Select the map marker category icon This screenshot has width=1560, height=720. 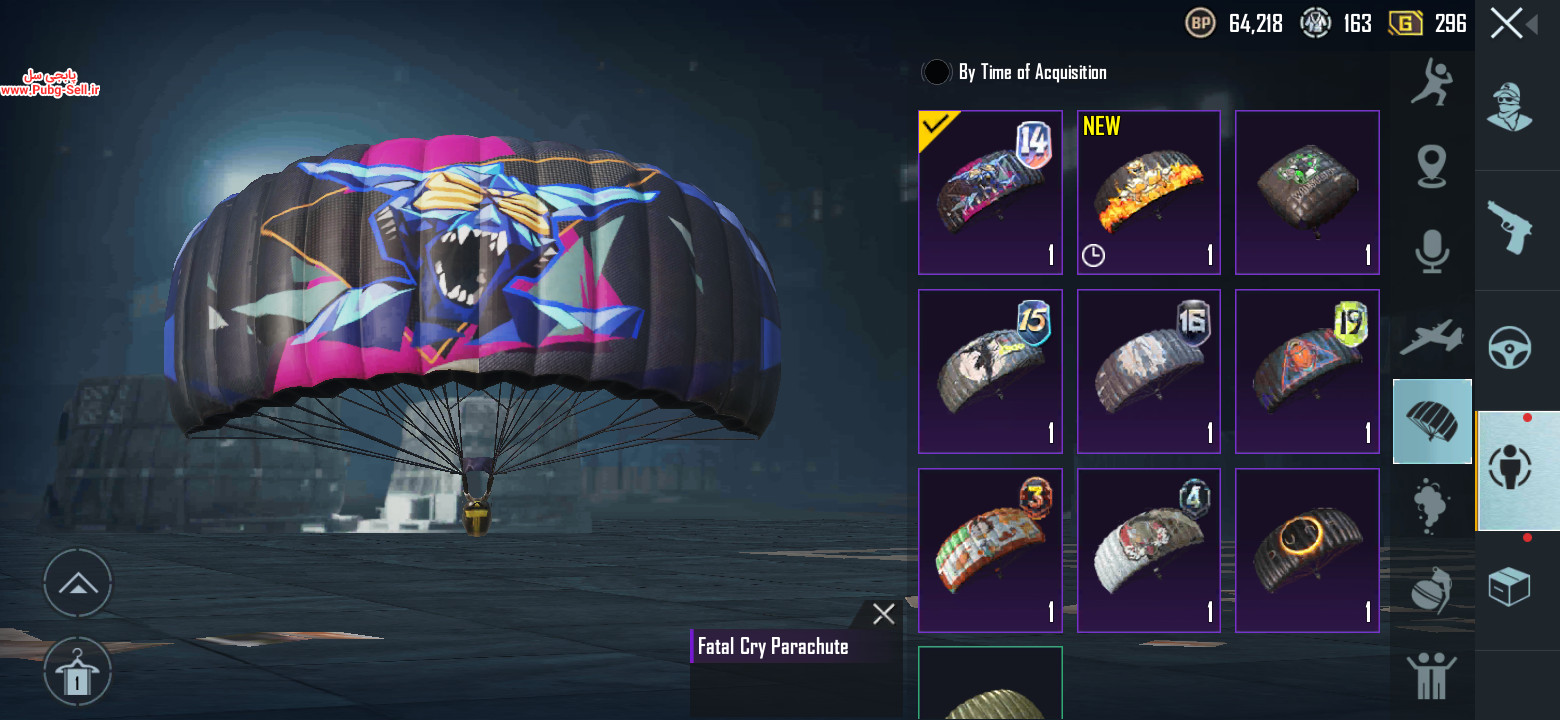[x=1432, y=165]
